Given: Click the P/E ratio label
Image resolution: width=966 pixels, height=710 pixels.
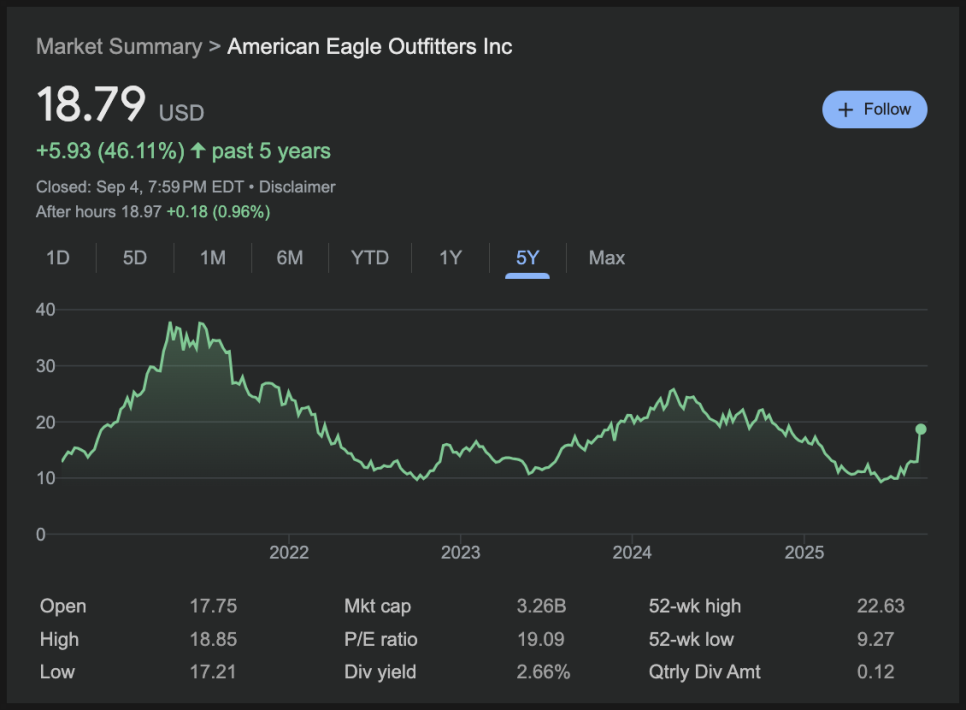Looking at the screenshot, I should click(x=381, y=639).
